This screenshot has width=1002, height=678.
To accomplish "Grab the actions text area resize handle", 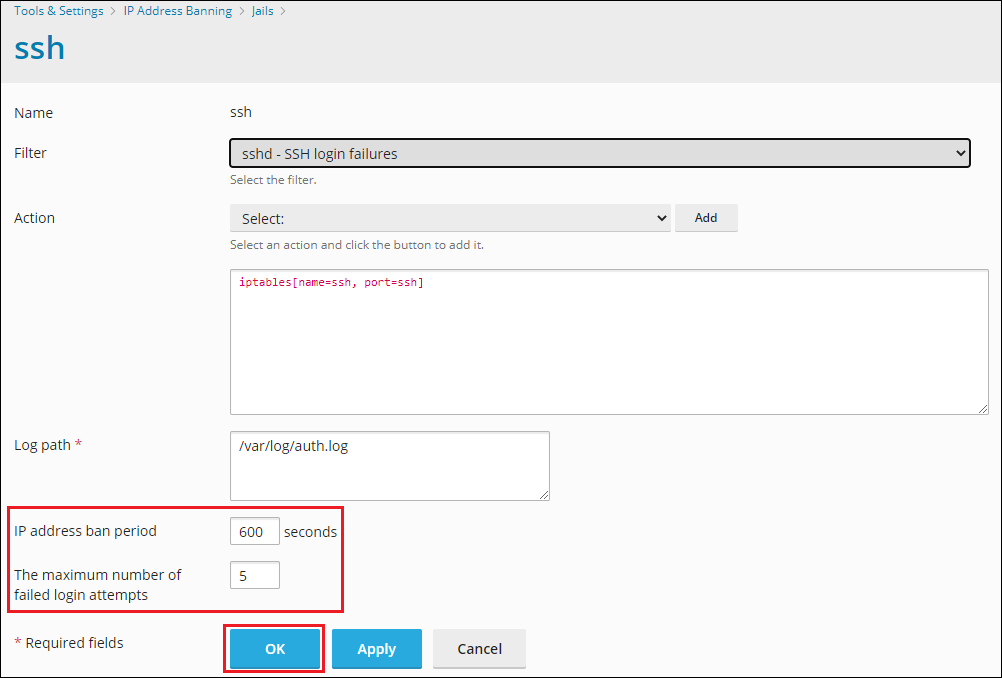I will point(983,408).
